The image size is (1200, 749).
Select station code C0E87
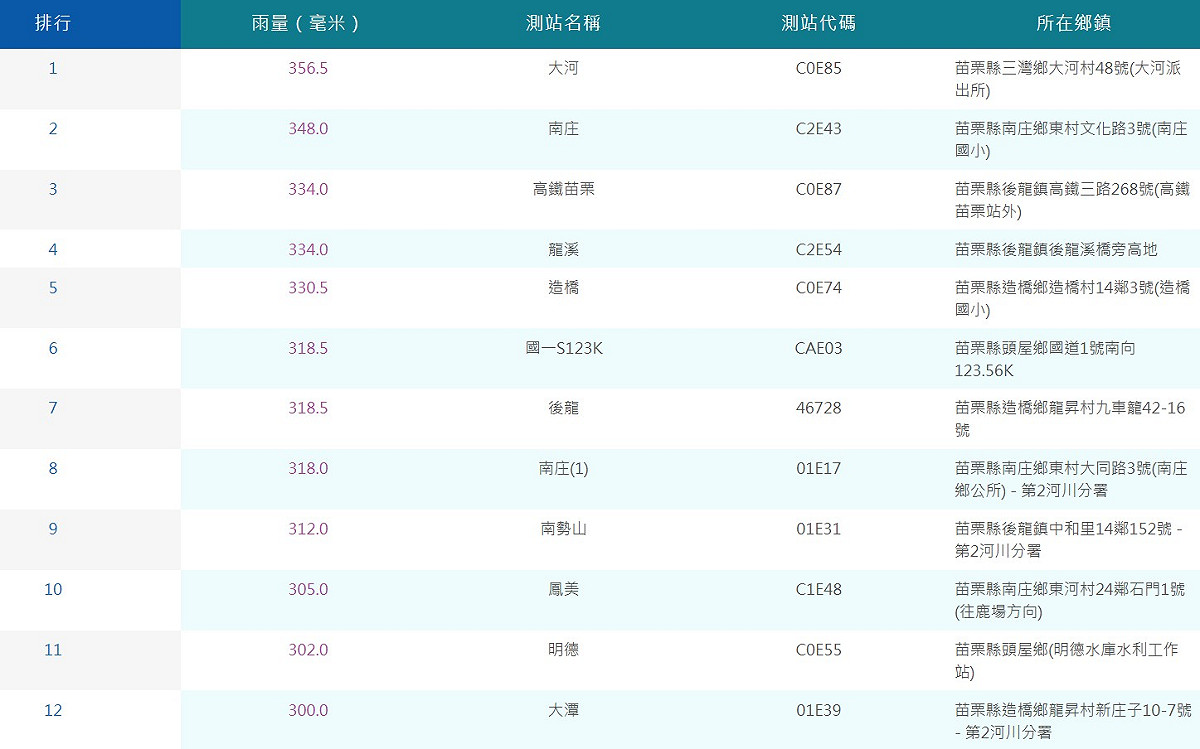click(x=819, y=189)
